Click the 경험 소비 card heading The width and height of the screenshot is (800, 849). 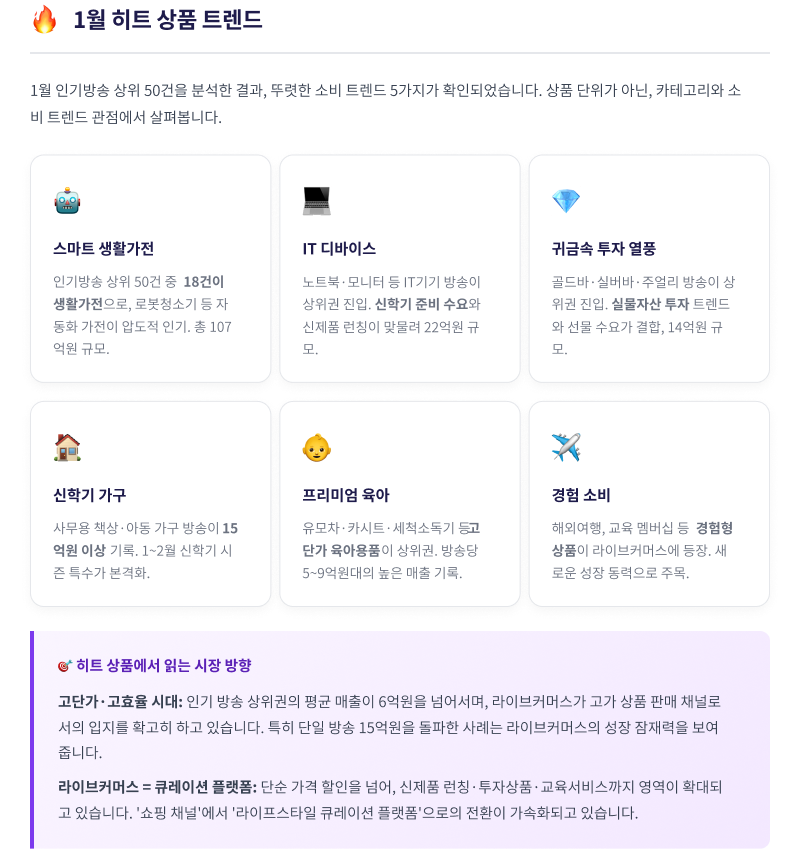[581, 495]
